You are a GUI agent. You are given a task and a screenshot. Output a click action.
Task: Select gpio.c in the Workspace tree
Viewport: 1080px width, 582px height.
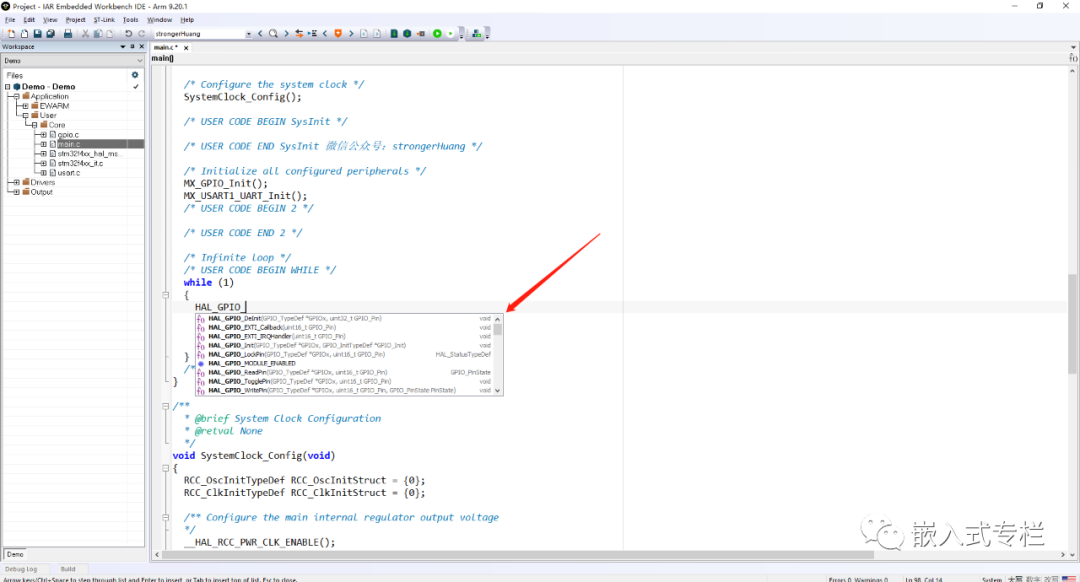(x=68, y=134)
